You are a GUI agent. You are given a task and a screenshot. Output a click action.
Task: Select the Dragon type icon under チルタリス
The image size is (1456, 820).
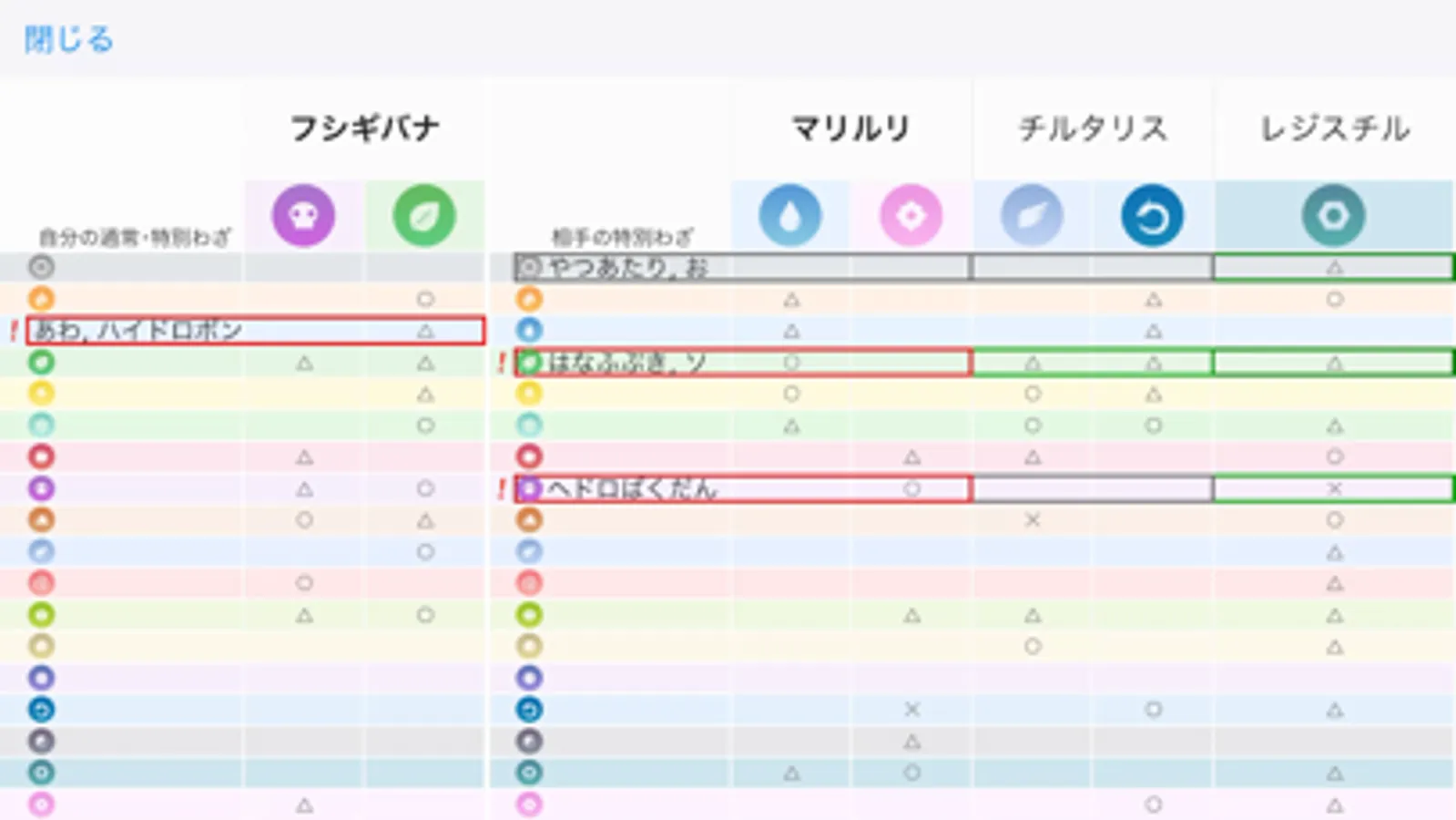coord(1152,216)
